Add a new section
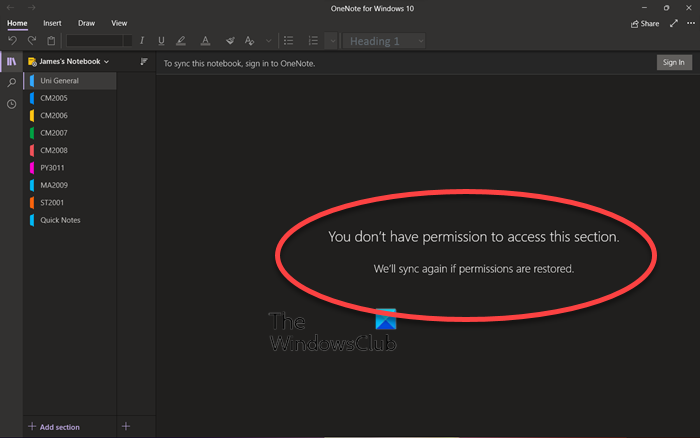 click(x=54, y=427)
